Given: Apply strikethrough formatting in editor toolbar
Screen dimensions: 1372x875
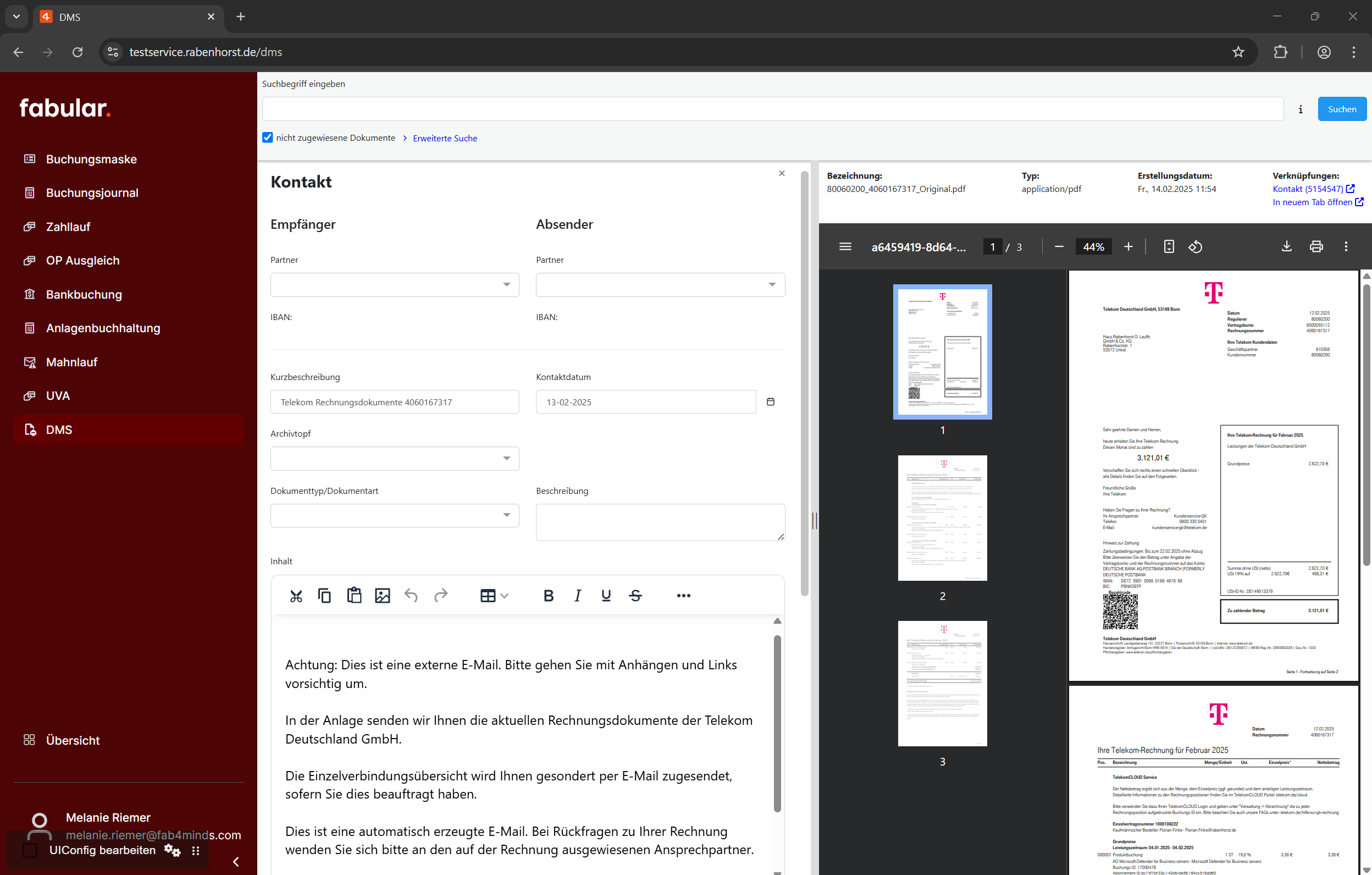Looking at the screenshot, I should coord(635,596).
